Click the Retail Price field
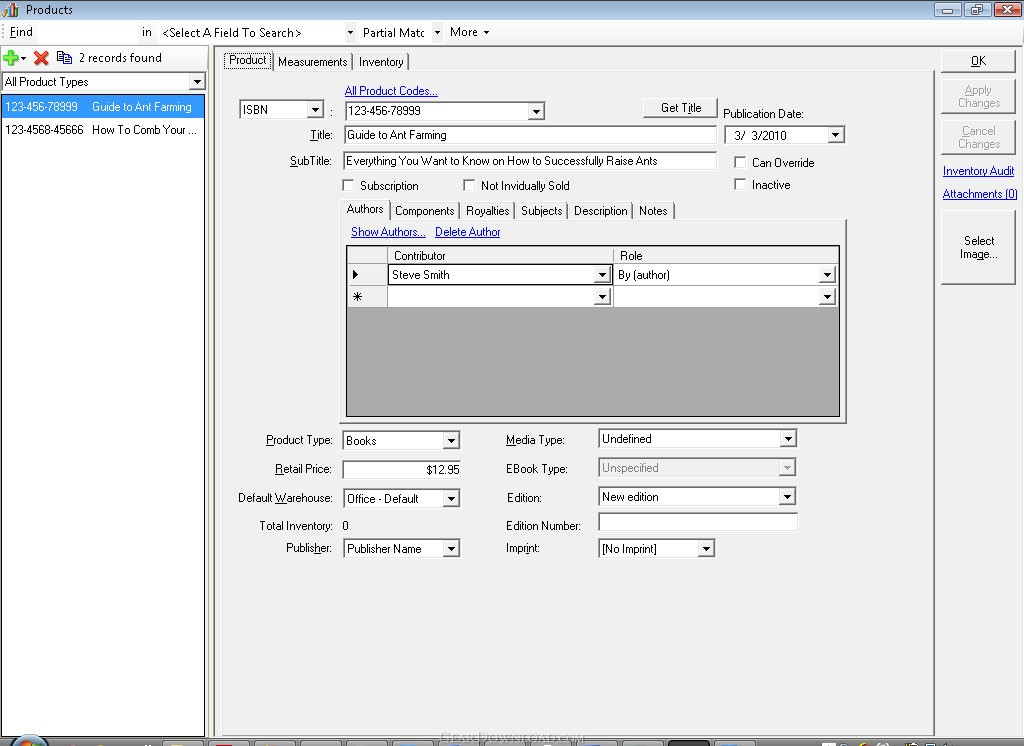Screen dimensions: 1024x746 coord(402,470)
